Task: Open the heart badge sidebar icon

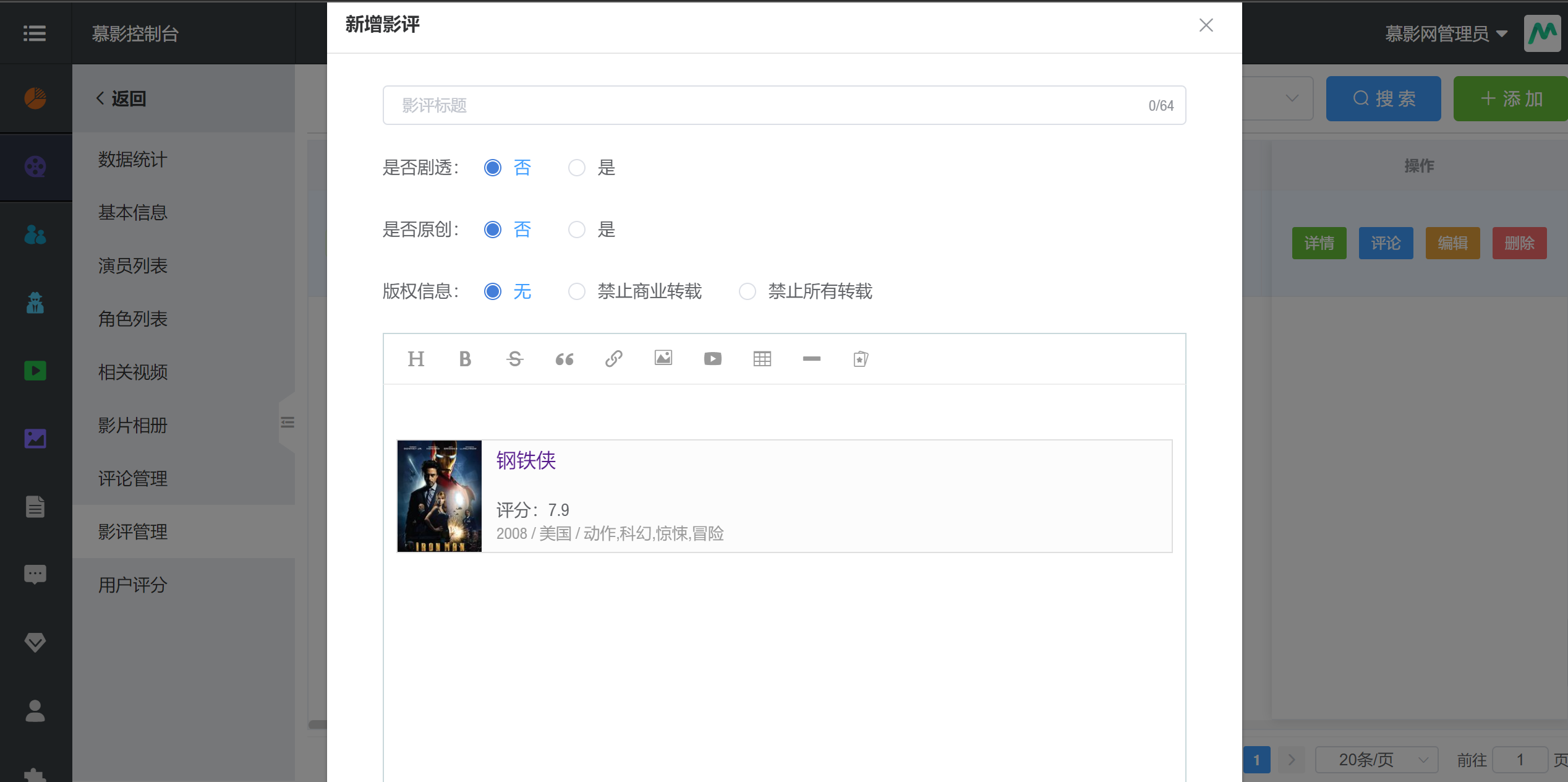Action: pos(35,643)
